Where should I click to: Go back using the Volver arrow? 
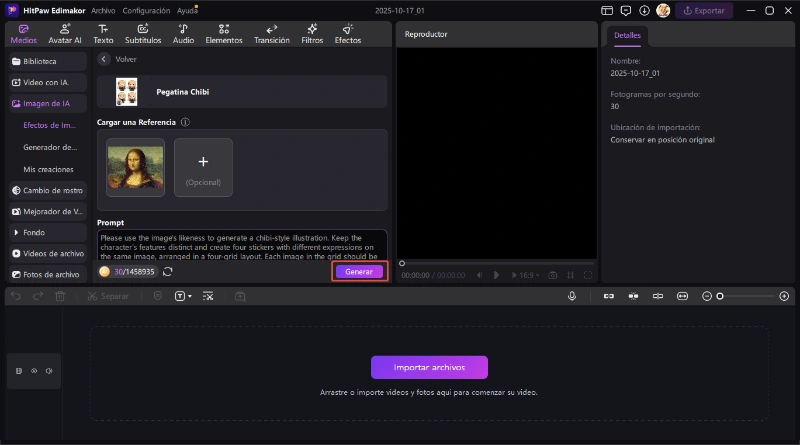104,59
